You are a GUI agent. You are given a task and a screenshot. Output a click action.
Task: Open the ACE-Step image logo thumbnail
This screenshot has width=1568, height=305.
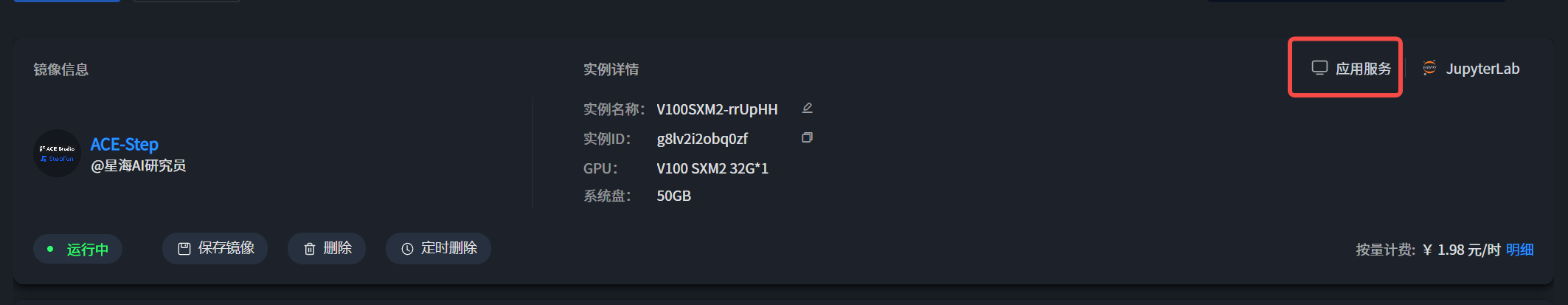tap(57, 154)
